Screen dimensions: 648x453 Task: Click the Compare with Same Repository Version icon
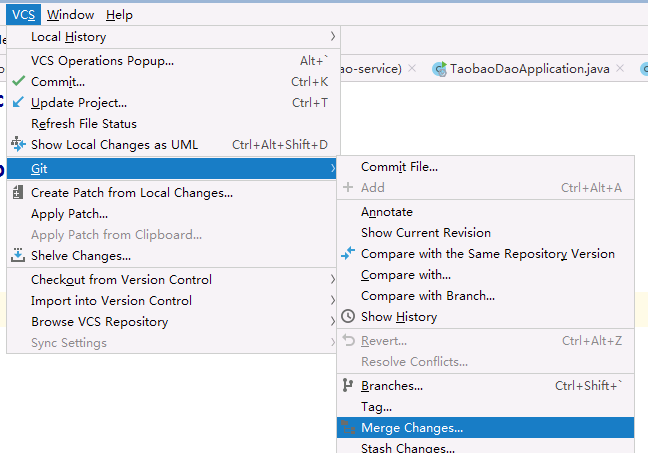coord(348,253)
